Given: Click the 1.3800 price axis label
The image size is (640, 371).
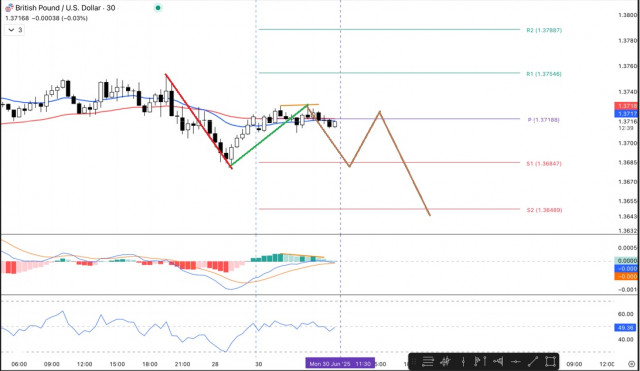Looking at the screenshot, I should pos(627,15).
